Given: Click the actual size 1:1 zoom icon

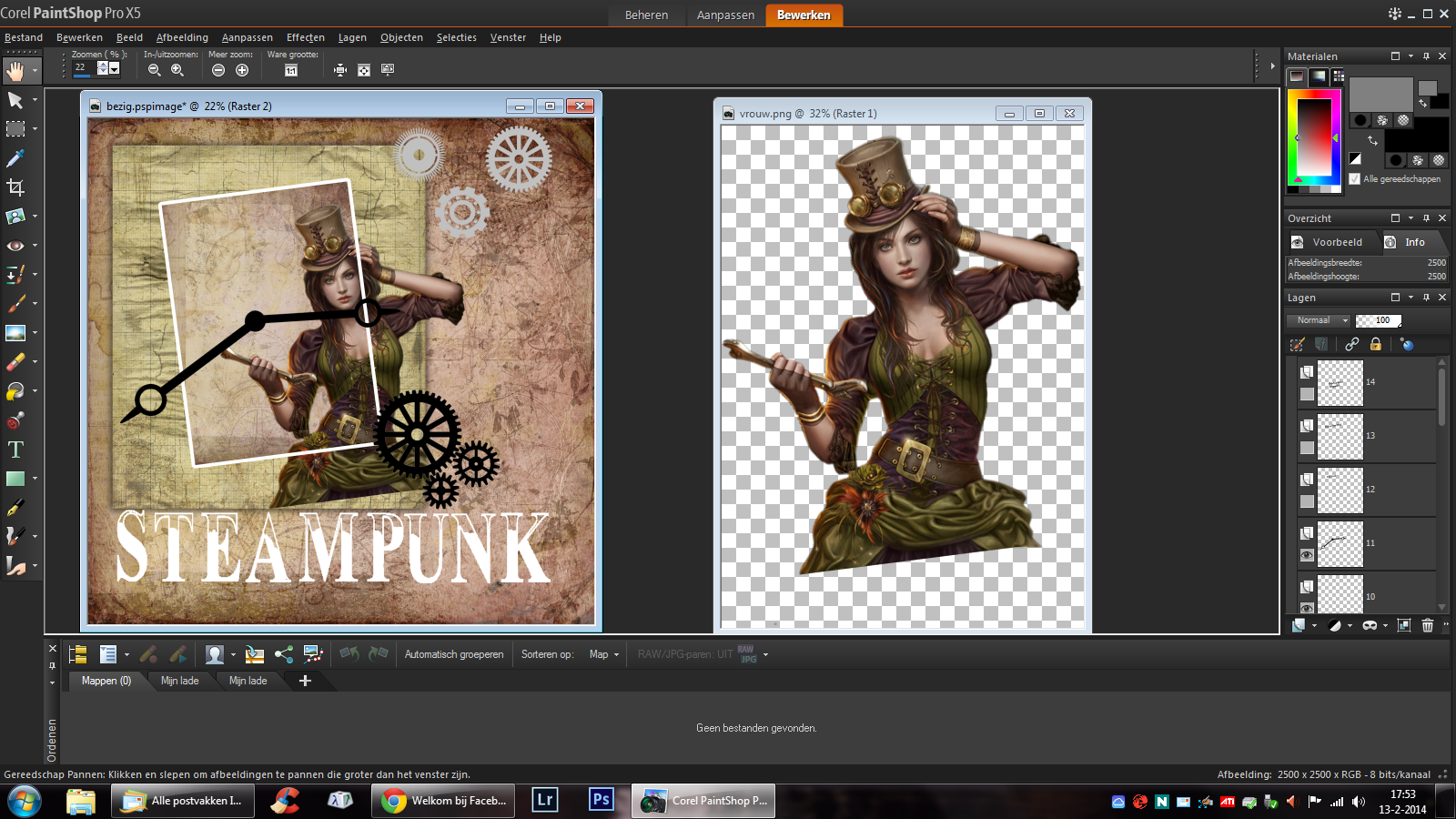Looking at the screenshot, I should point(291,70).
